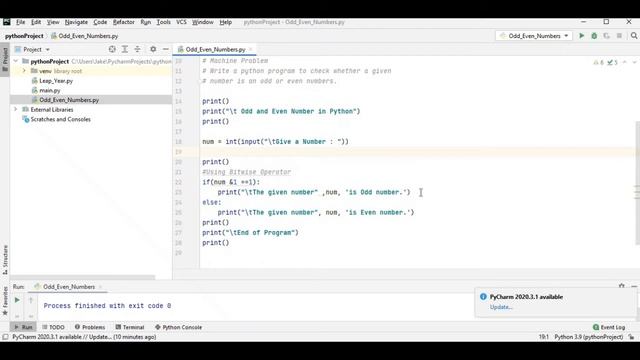Click the 19:1 cursor position indicator
Screen dimensions: 640x360
pos(544,337)
